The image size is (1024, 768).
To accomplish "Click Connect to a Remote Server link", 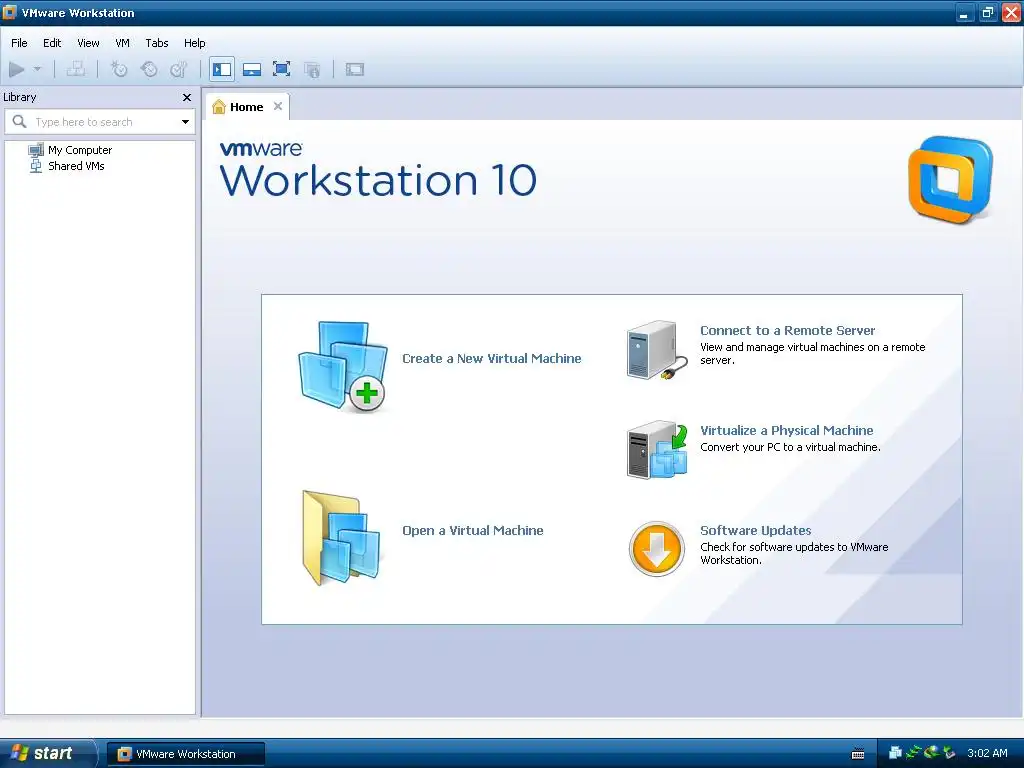I will [x=788, y=330].
